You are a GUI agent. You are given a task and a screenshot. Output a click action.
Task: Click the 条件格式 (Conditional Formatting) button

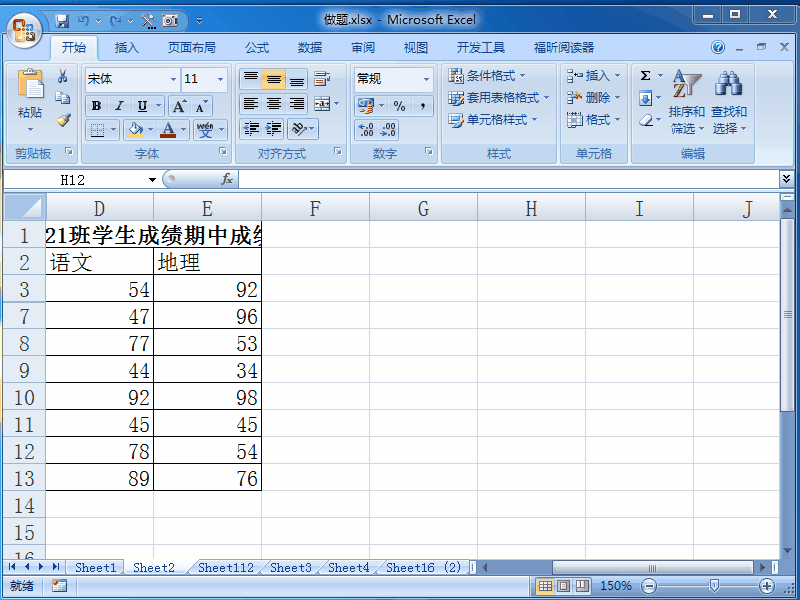tap(489, 76)
